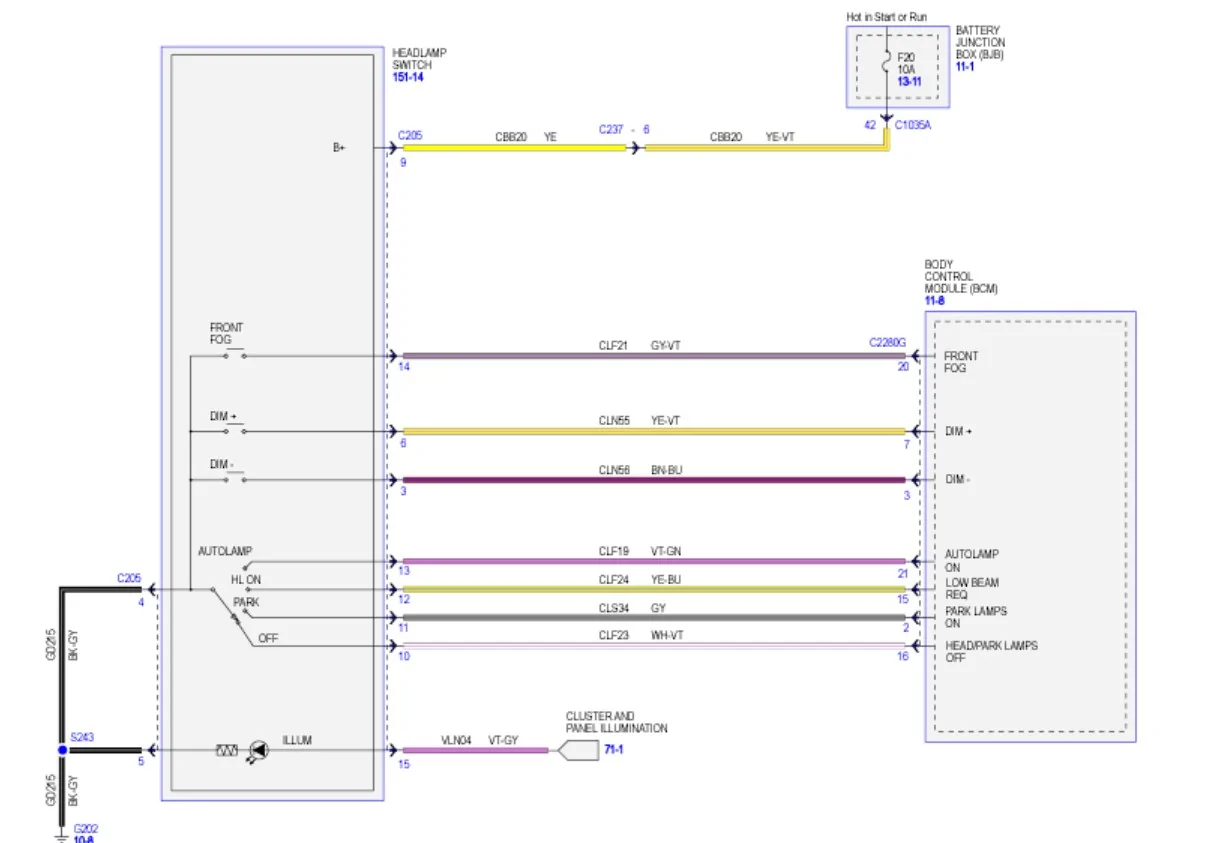Click the CLF21 GY-VT wire label

[639, 346]
